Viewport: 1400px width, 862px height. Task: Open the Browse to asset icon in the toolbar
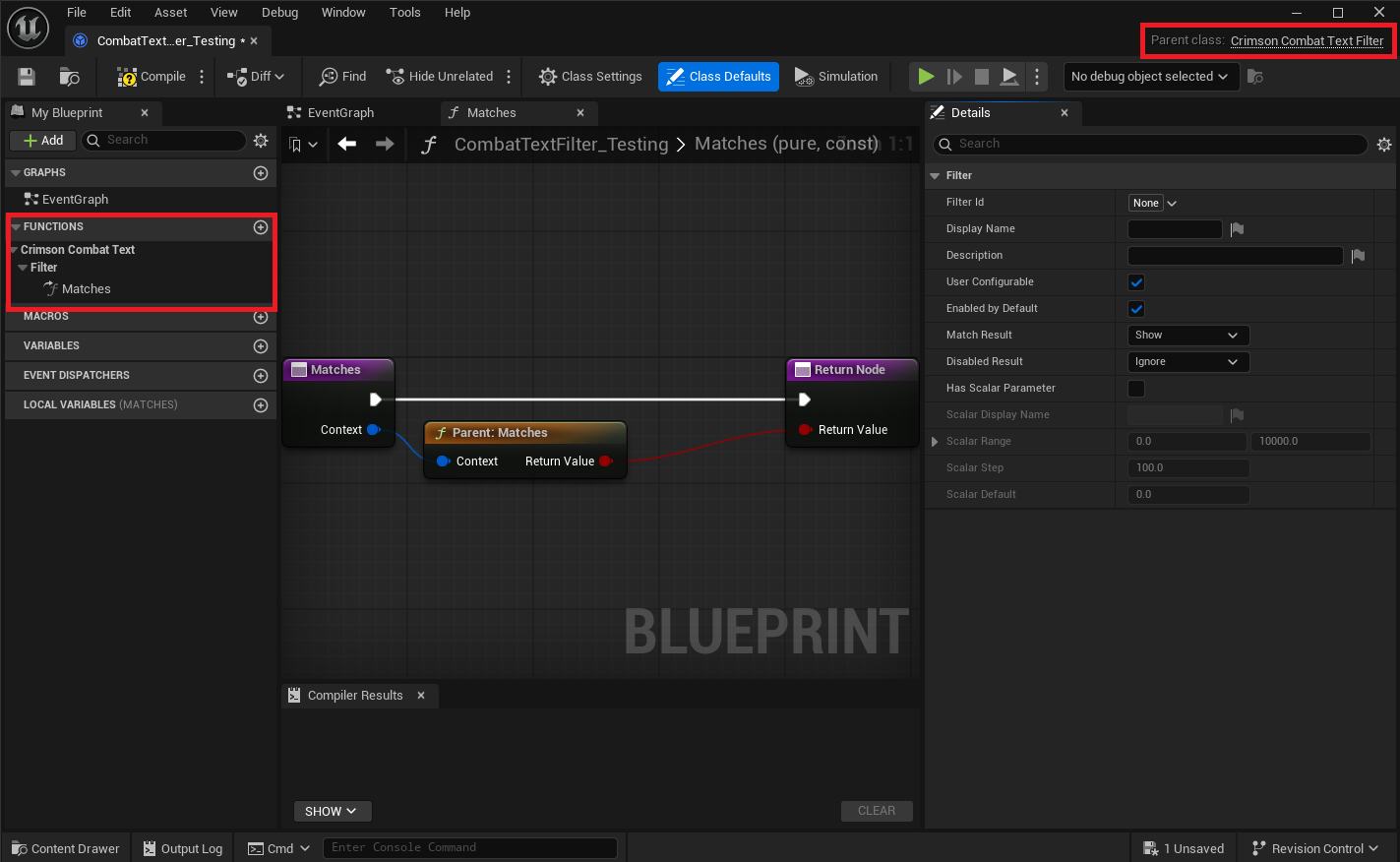coord(69,77)
